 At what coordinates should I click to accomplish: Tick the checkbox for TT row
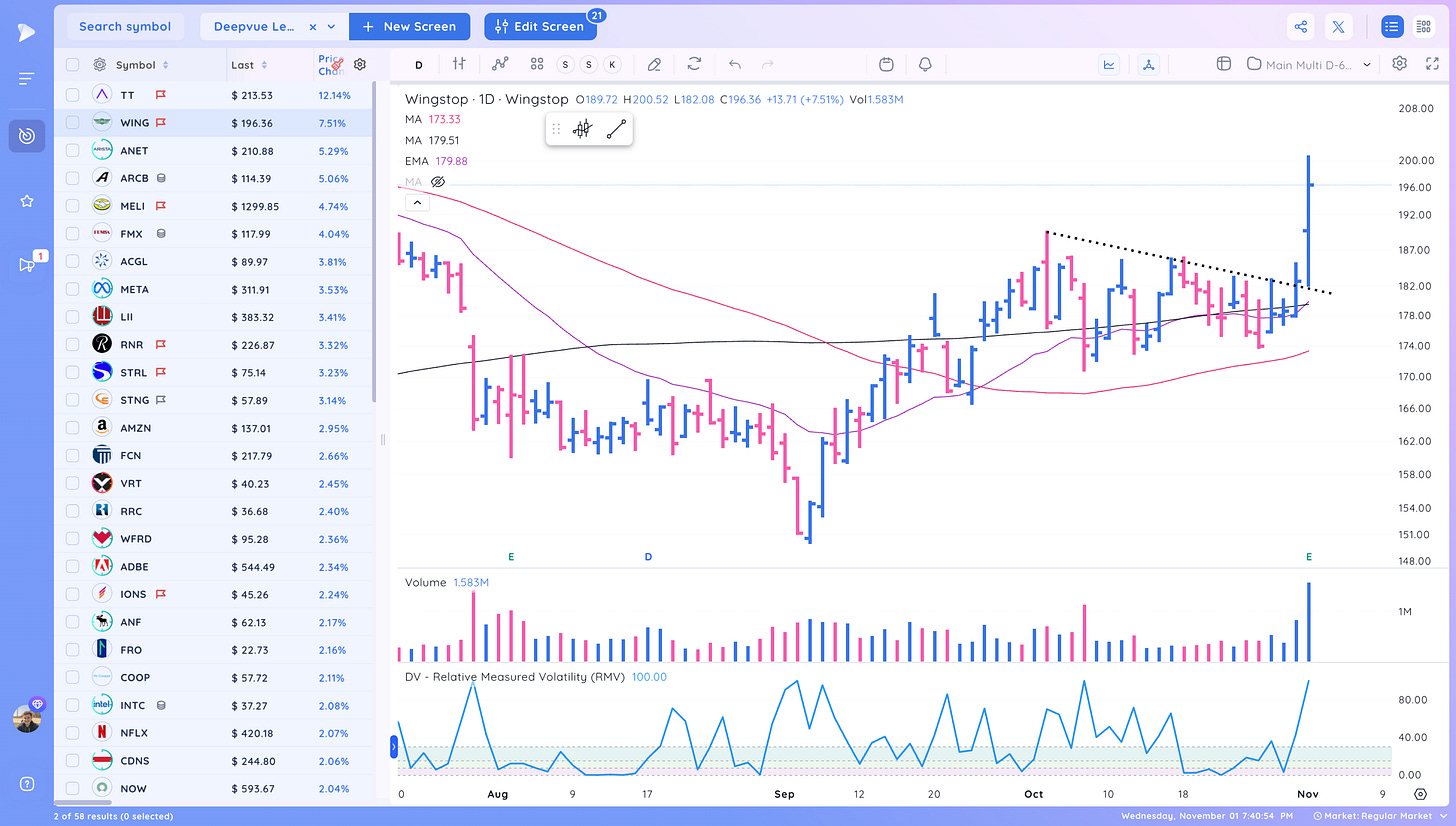click(x=72, y=95)
